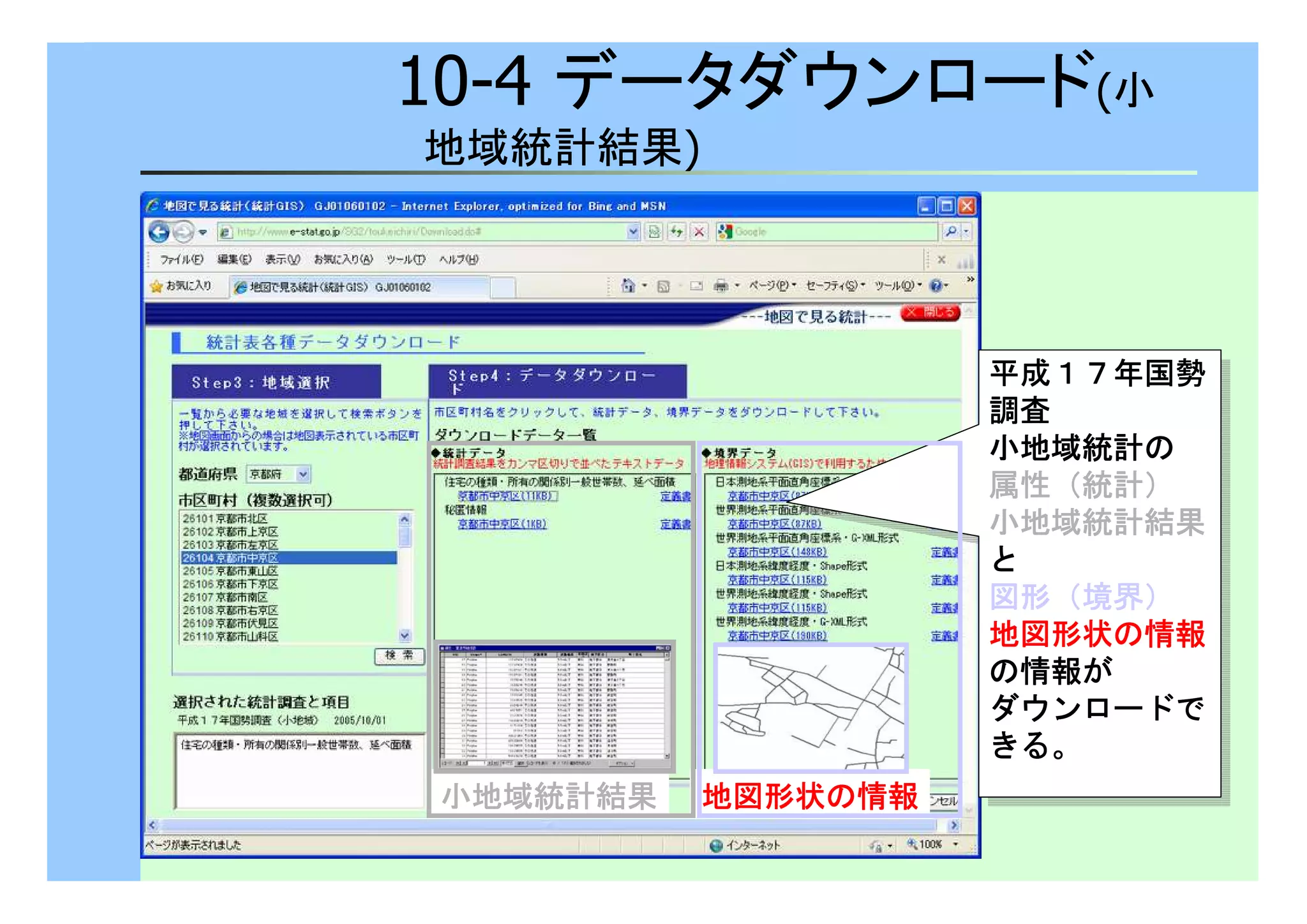
Task: Open the 表示(V) menu
Action: point(283,260)
